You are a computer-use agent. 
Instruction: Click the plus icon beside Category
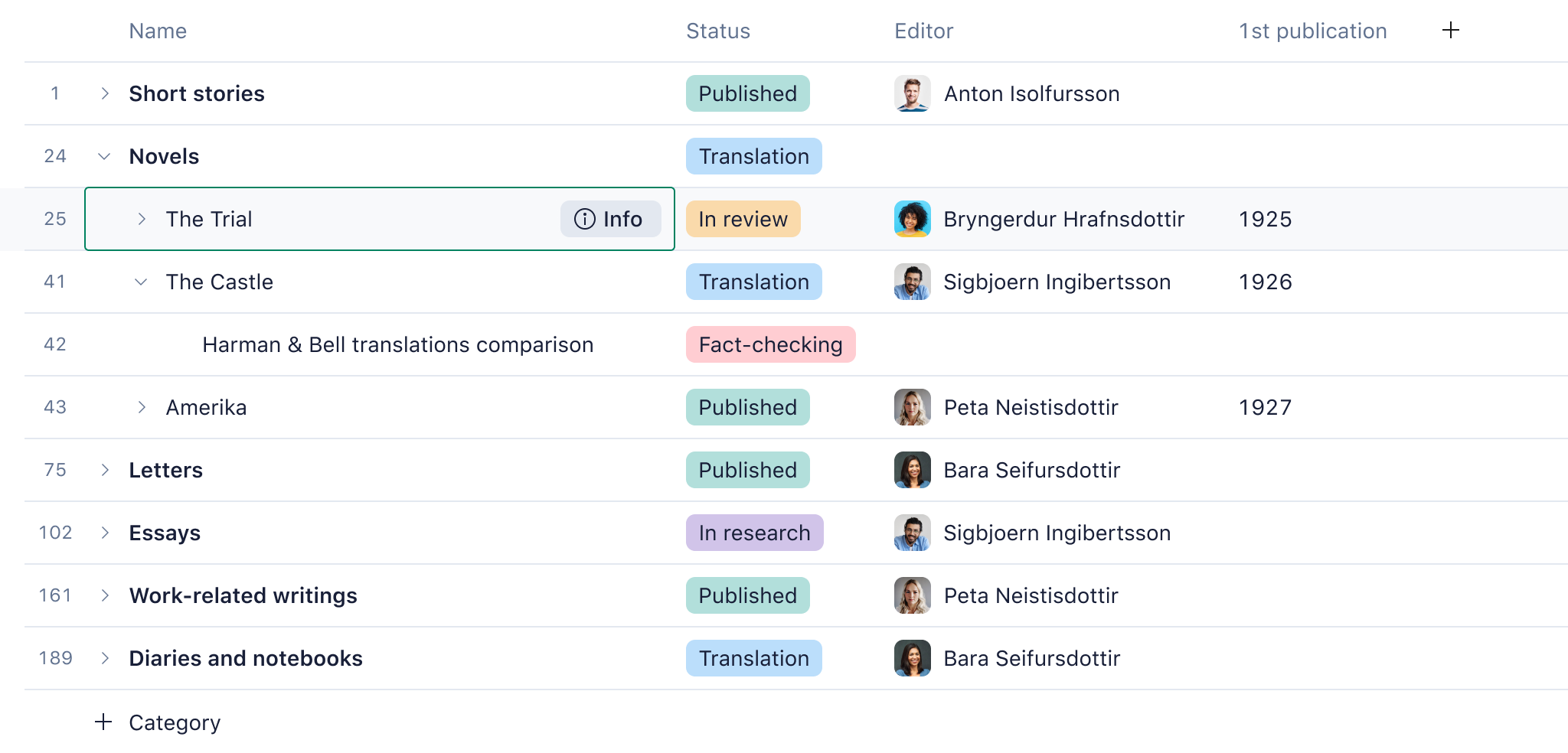(103, 722)
